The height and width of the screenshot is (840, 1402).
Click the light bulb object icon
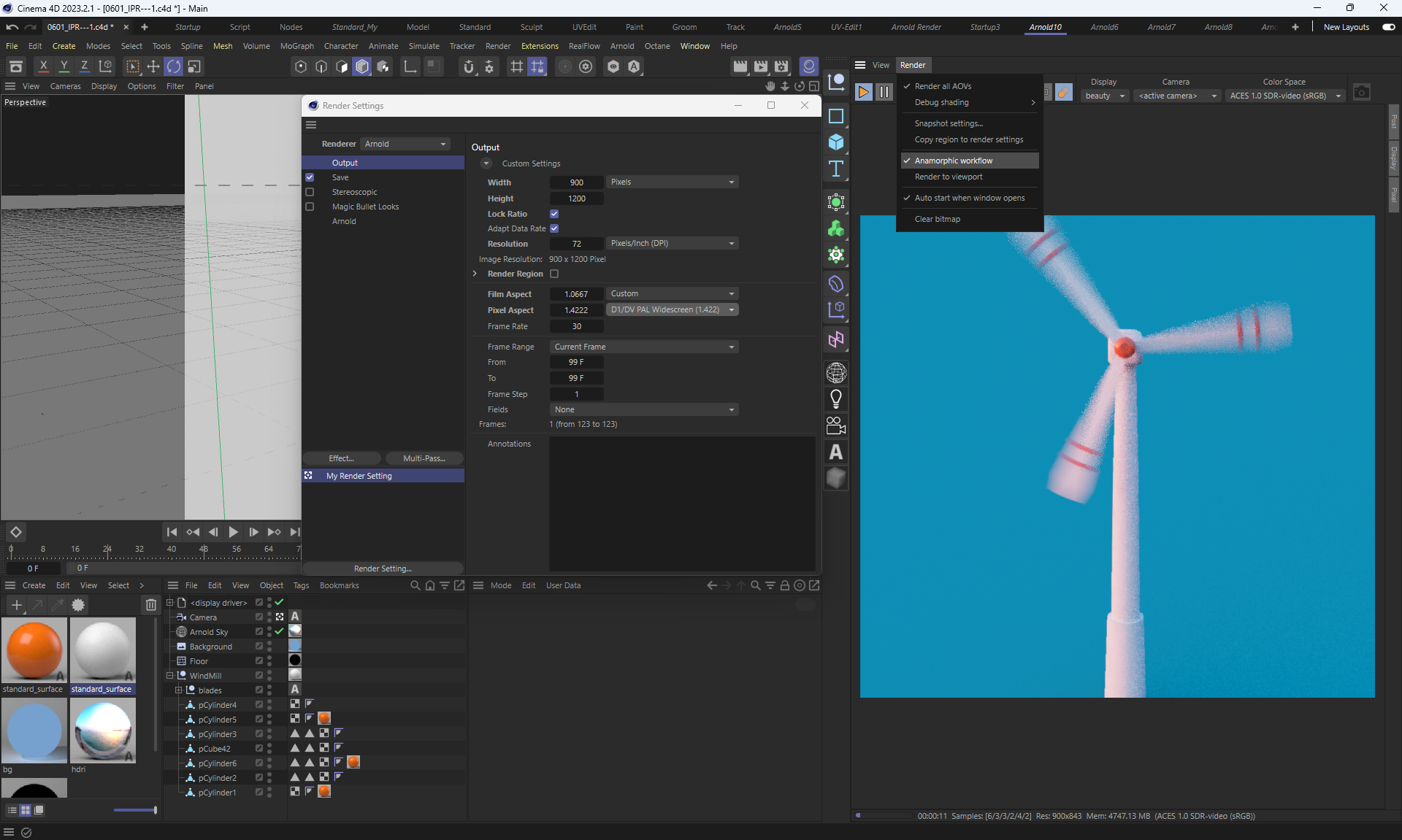point(836,398)
